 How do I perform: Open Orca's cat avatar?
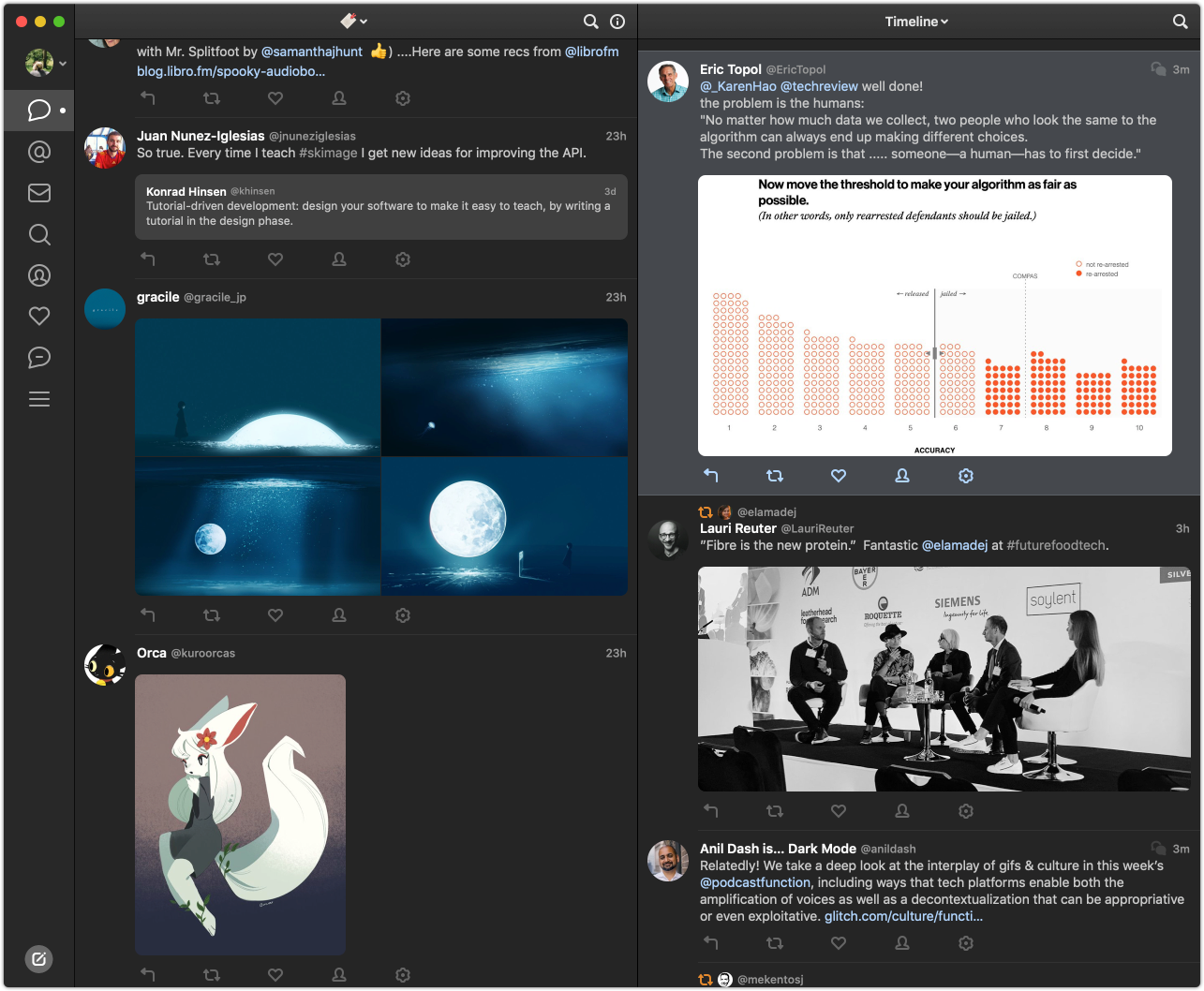click(105, 665)
